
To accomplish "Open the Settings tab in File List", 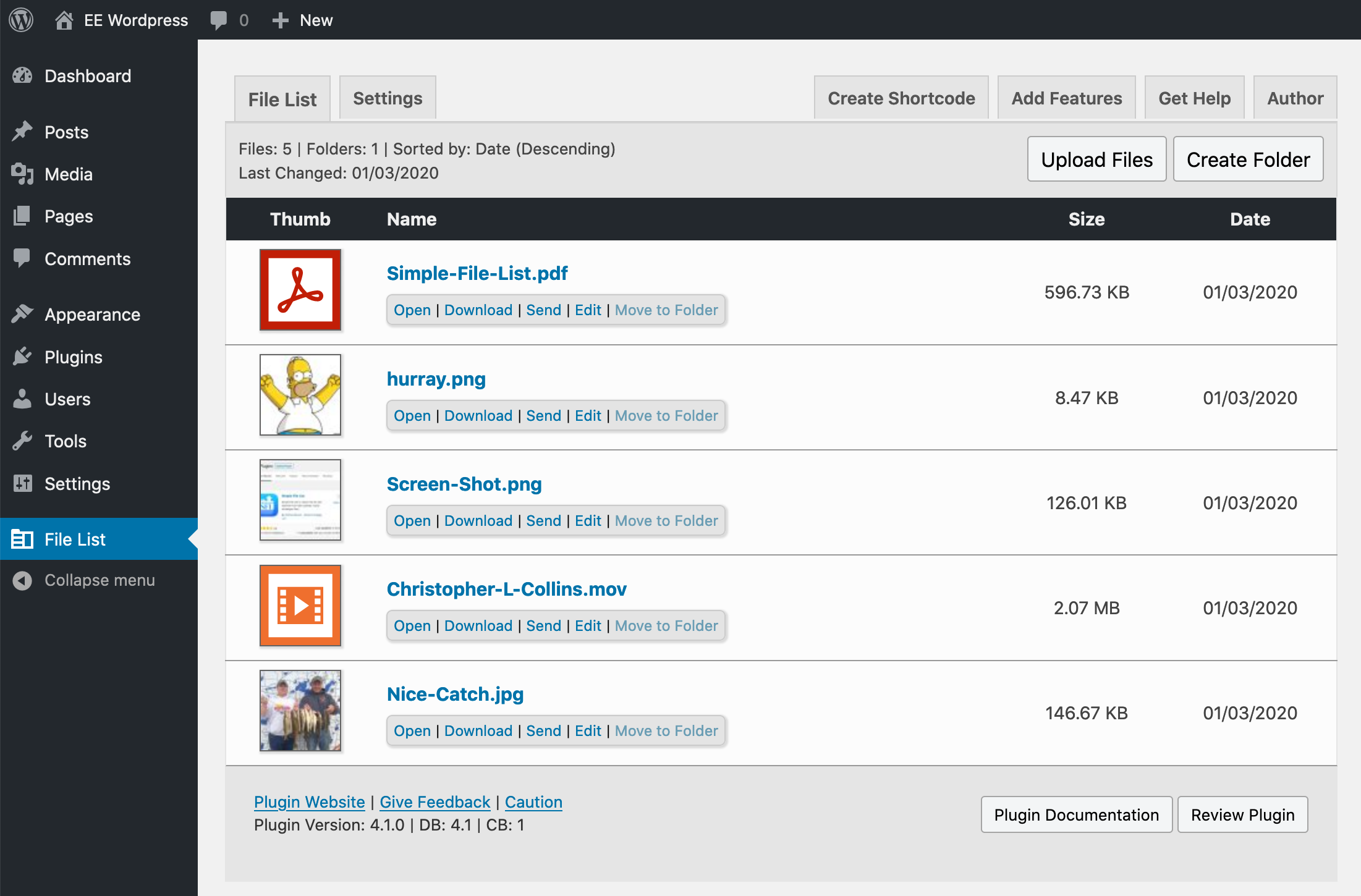I will [388, 98].
